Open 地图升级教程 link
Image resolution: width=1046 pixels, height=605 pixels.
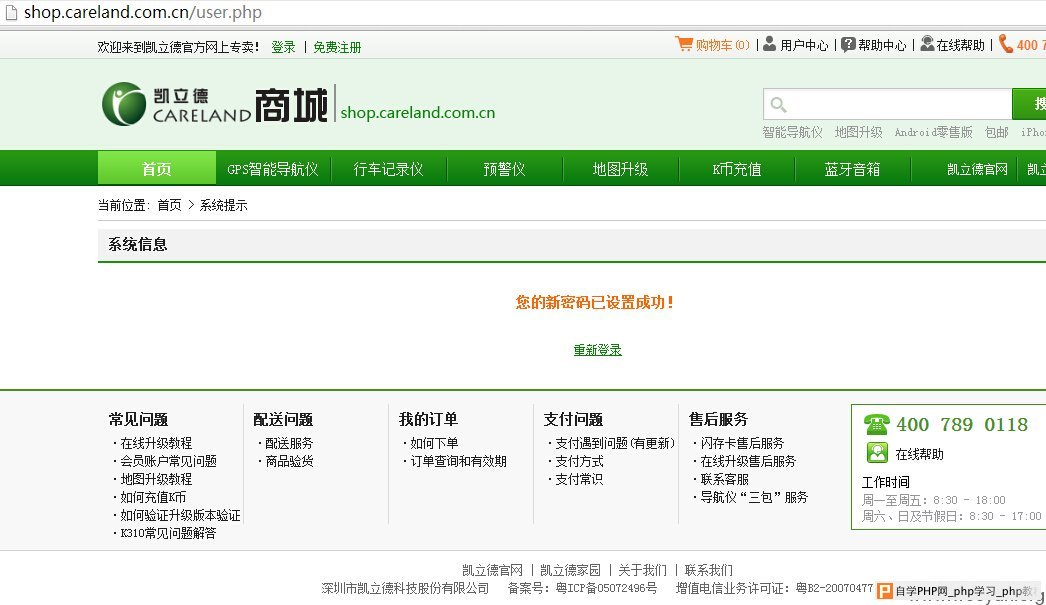click(156, 479)
